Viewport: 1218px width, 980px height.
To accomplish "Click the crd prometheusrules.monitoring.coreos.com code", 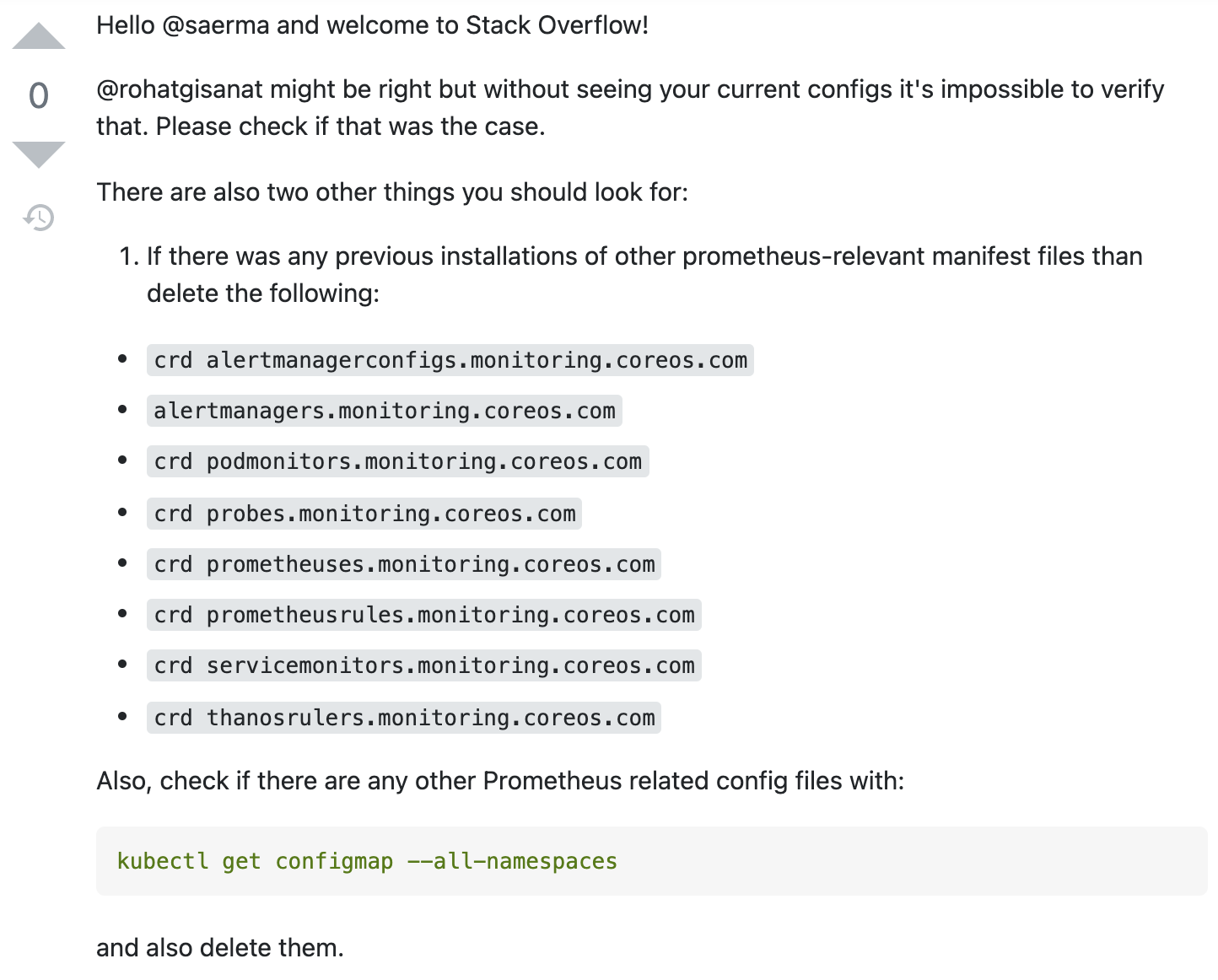I will (424, 615).
